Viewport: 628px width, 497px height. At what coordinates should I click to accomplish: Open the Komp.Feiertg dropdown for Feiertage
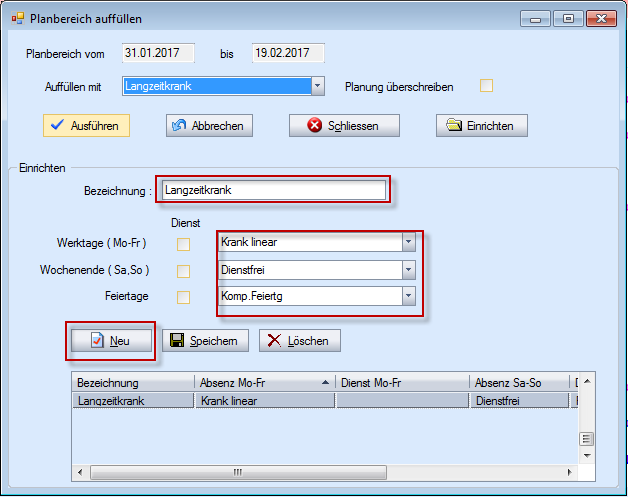click(x=409, y=296)
